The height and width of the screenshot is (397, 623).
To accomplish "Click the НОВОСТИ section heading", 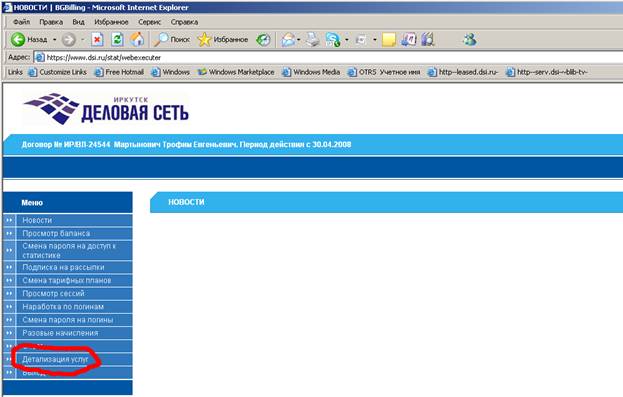I will point(186,202).
